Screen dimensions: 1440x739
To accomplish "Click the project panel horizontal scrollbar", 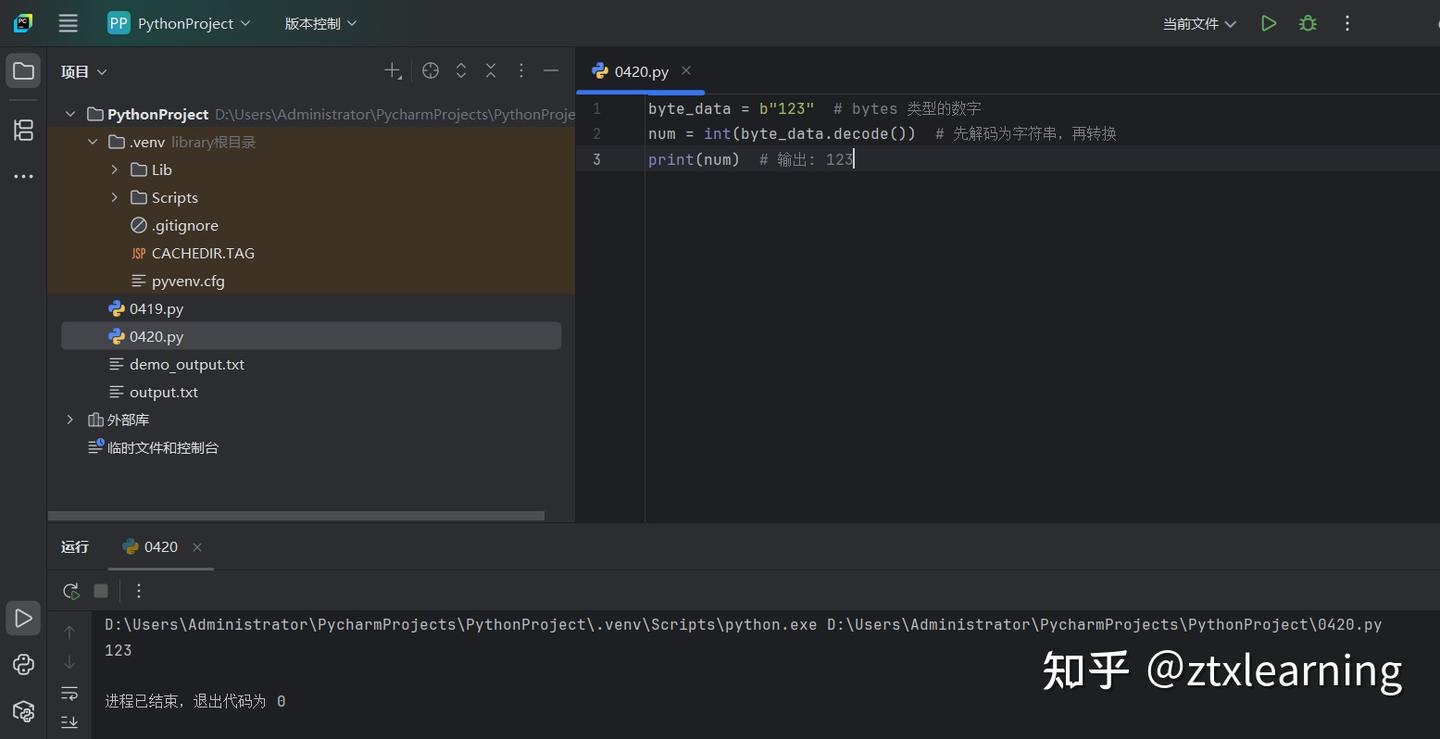I will coord(296,516).
